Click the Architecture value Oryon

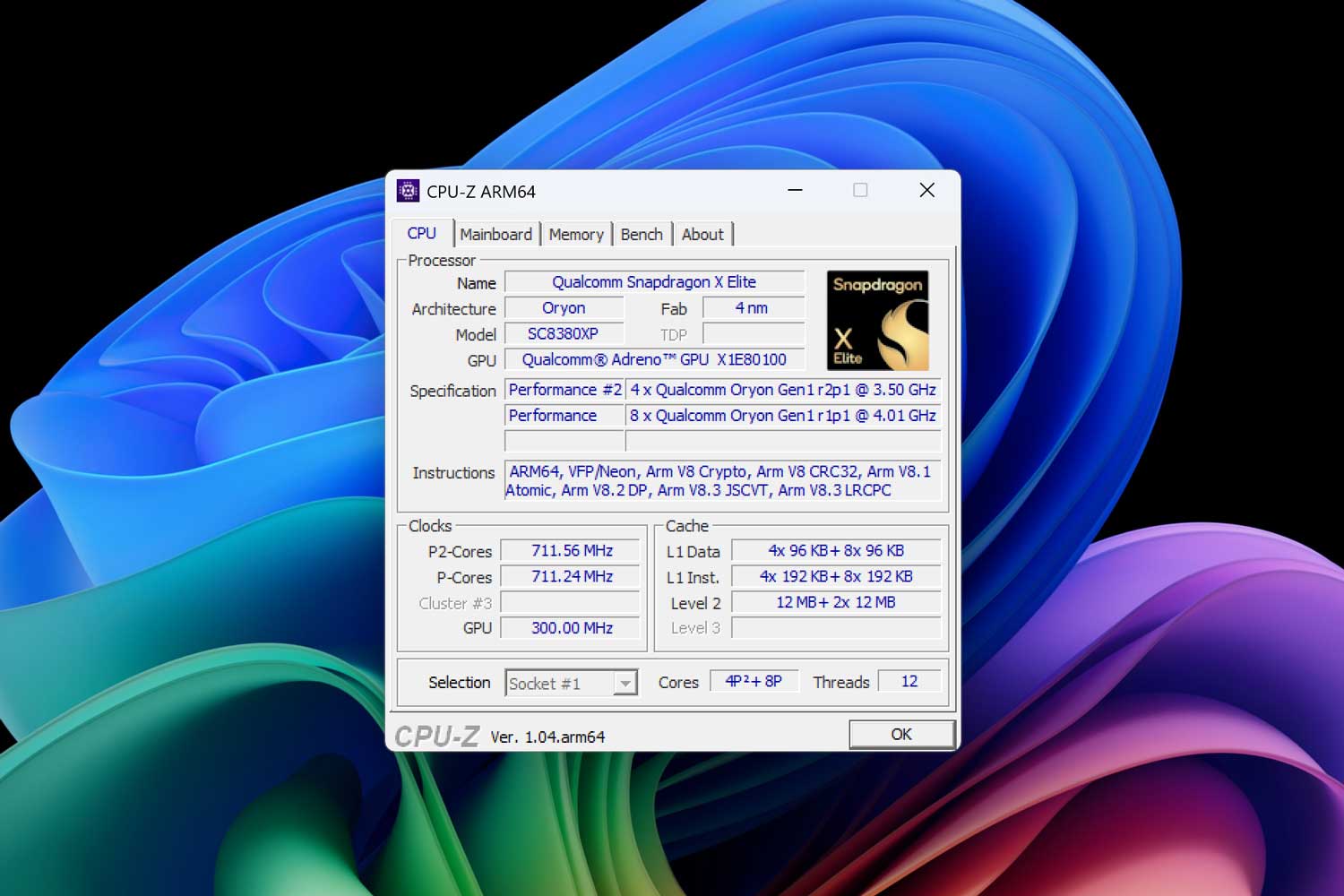(564, 308)
